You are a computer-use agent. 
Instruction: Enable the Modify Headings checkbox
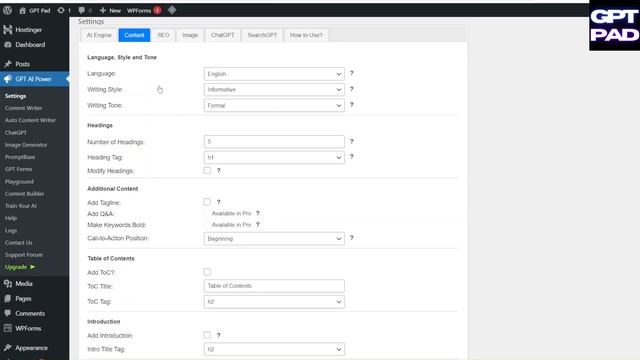tap(207, 170)
